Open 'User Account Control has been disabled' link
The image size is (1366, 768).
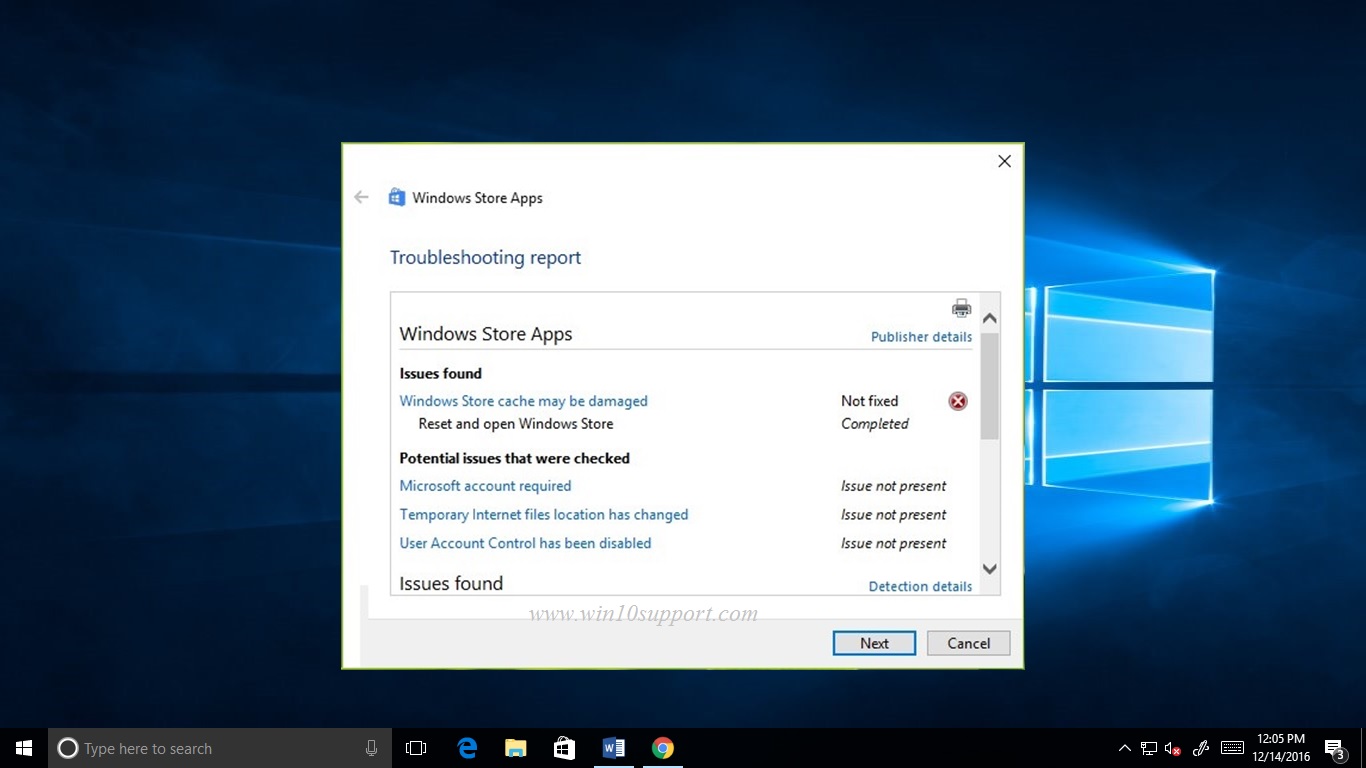click(x=526, y=543)
